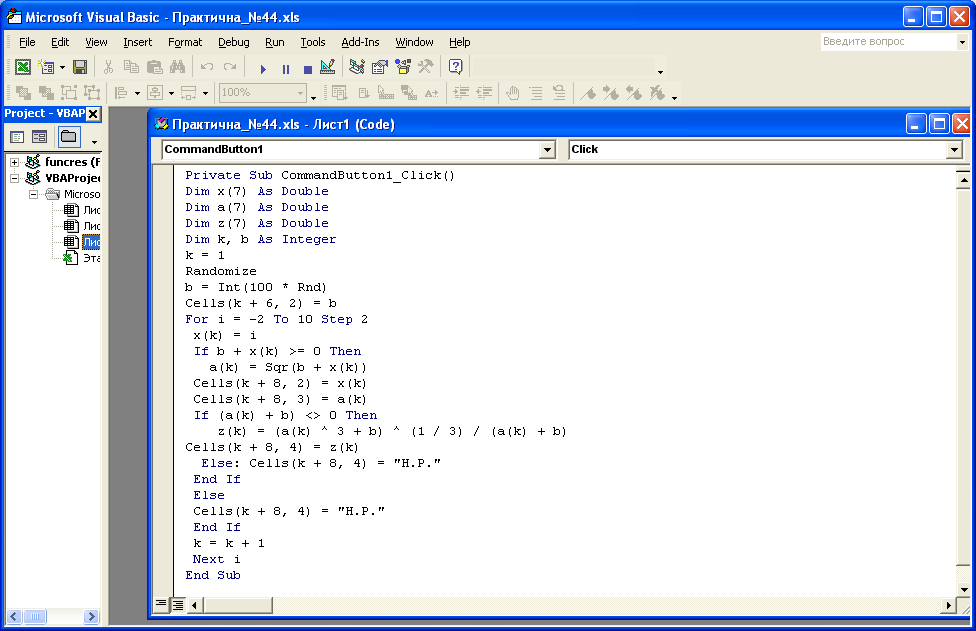Open Object Browser toolbar icon

[403, 67]
